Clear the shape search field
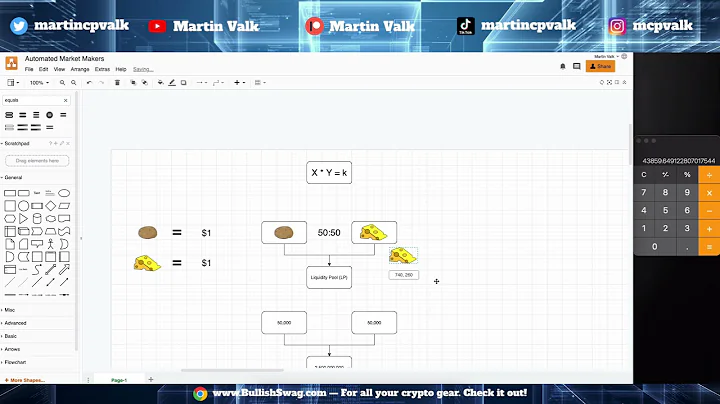 click(x=66, y=100)
